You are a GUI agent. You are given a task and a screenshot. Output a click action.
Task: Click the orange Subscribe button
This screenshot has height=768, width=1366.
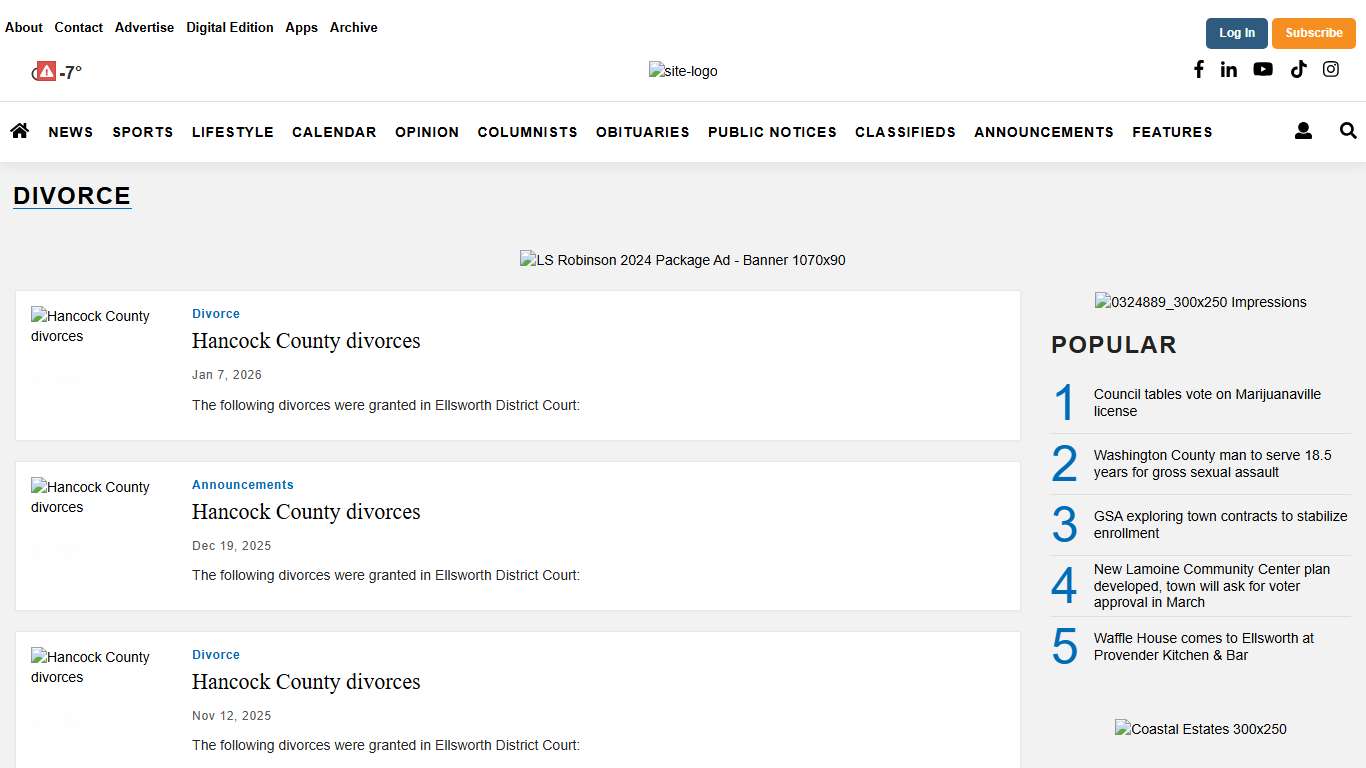[1313, 33]
